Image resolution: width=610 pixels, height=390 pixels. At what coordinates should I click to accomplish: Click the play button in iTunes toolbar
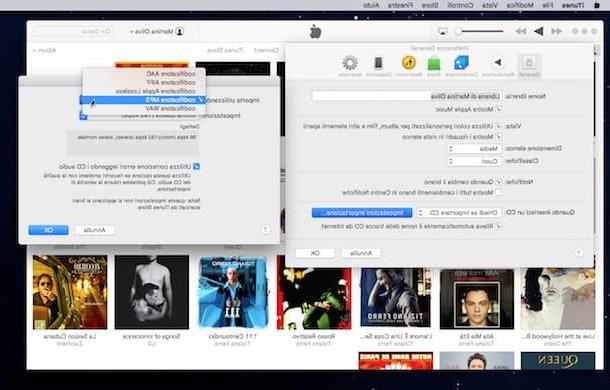[538, 31]
